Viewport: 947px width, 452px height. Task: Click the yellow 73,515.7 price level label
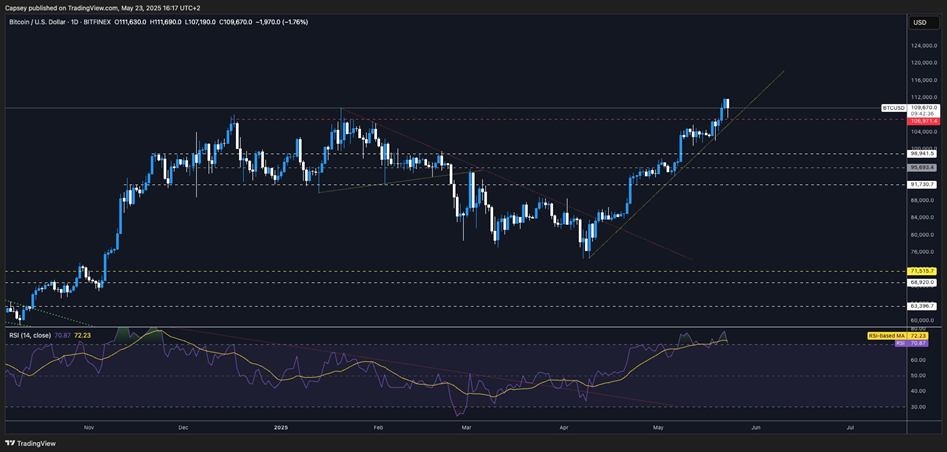coord(921,271)
